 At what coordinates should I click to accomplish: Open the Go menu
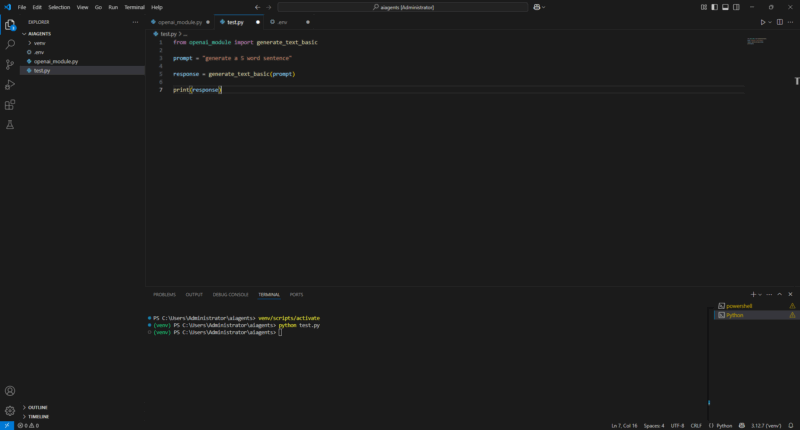click(98, 7)
